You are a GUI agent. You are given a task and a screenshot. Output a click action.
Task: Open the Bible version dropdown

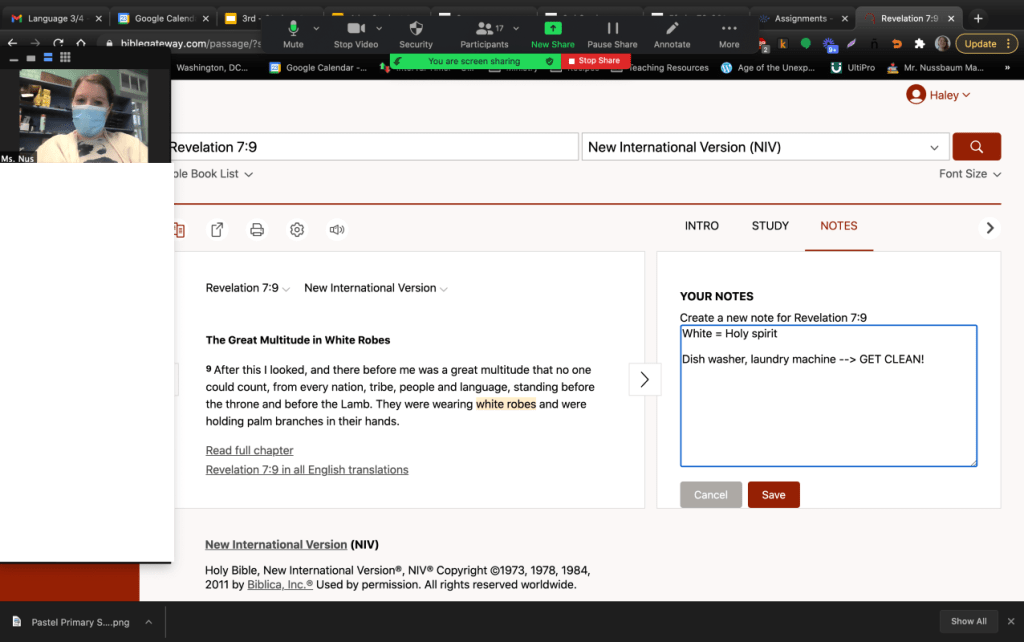coord(765,147)
